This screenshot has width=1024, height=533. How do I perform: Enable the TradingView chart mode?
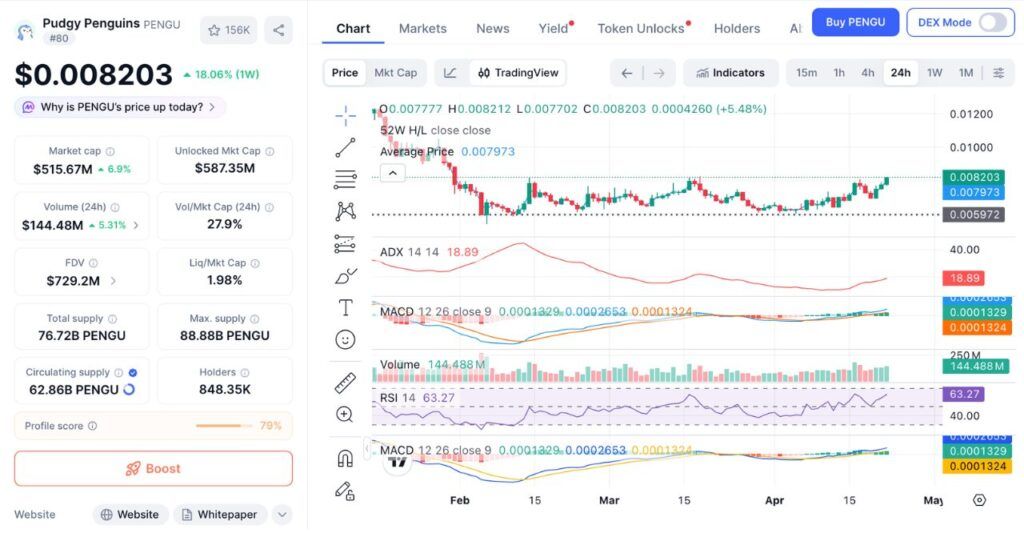pyautogui.click(x=516, y=72)
